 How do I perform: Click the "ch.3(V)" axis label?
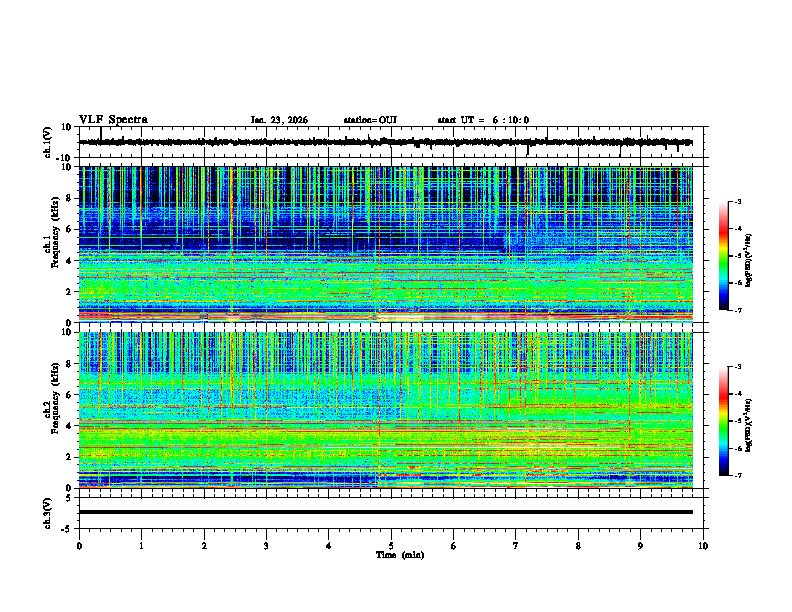pyautogui.click(x=48, y=513)
